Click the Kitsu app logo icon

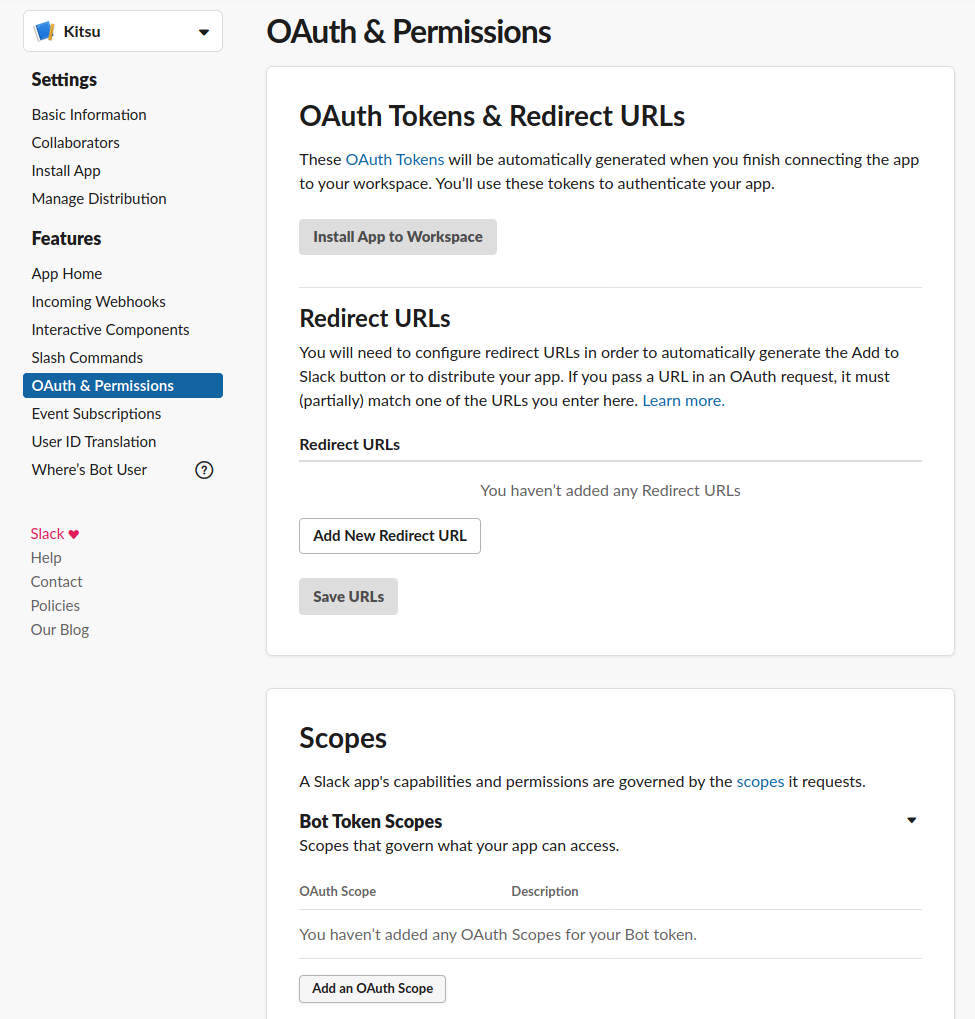coord(44,31)
